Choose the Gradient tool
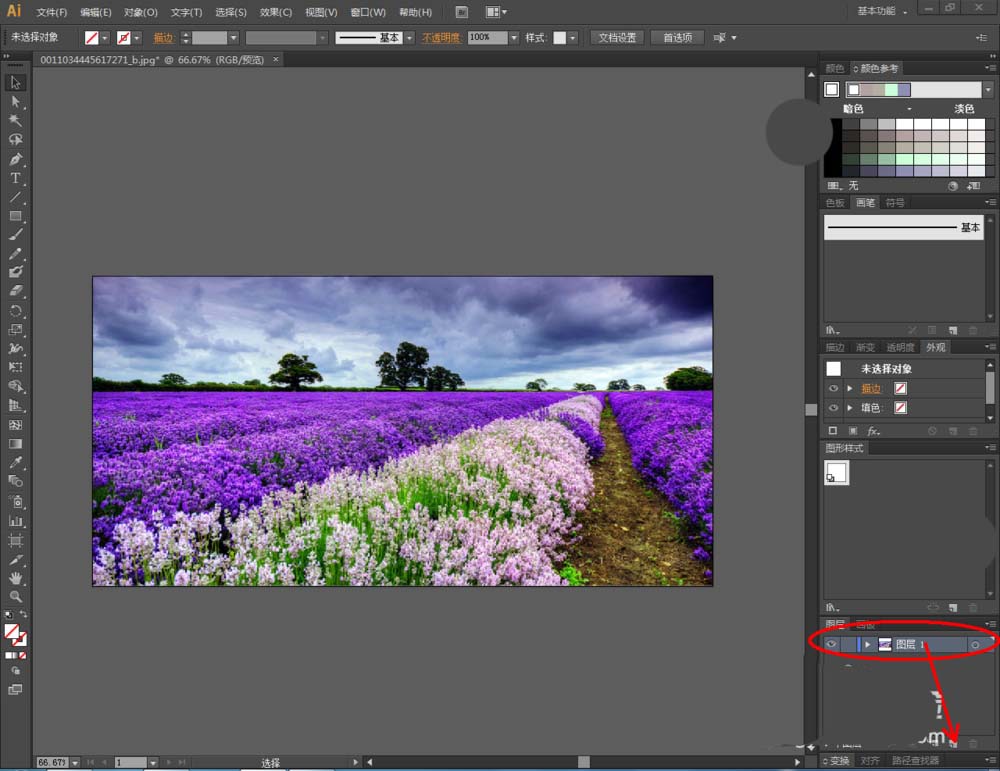Viewport: 1000px width, 771px height. click(15, 444)
